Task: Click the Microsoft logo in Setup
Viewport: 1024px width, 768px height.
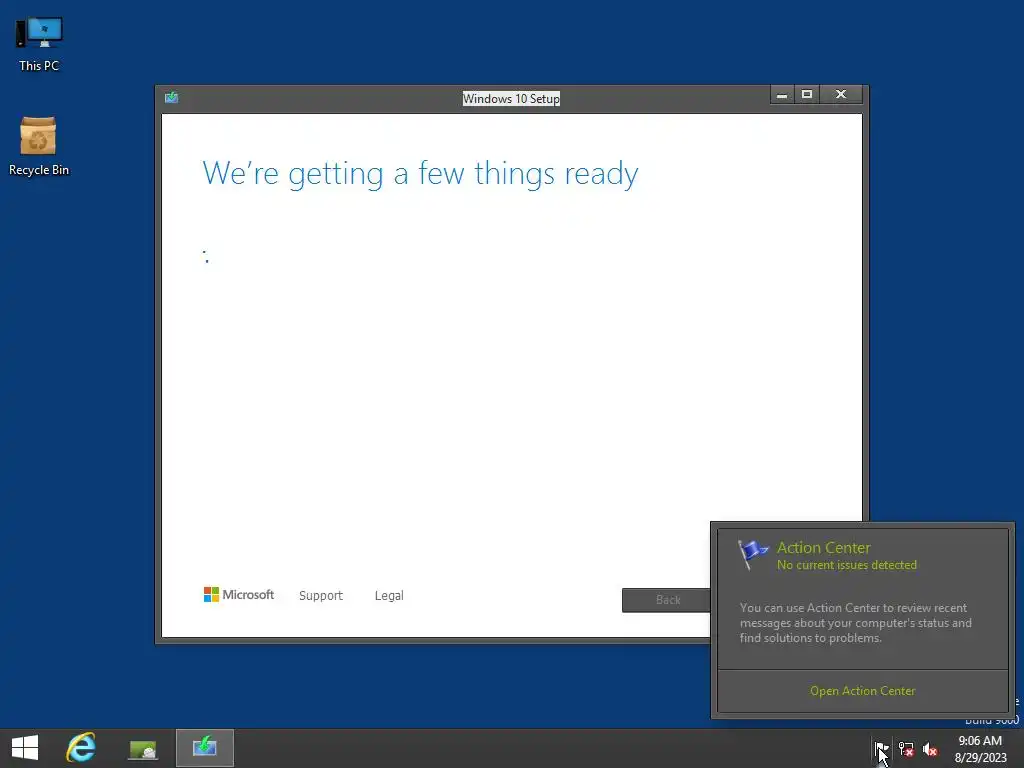Action: click(239, 594)
